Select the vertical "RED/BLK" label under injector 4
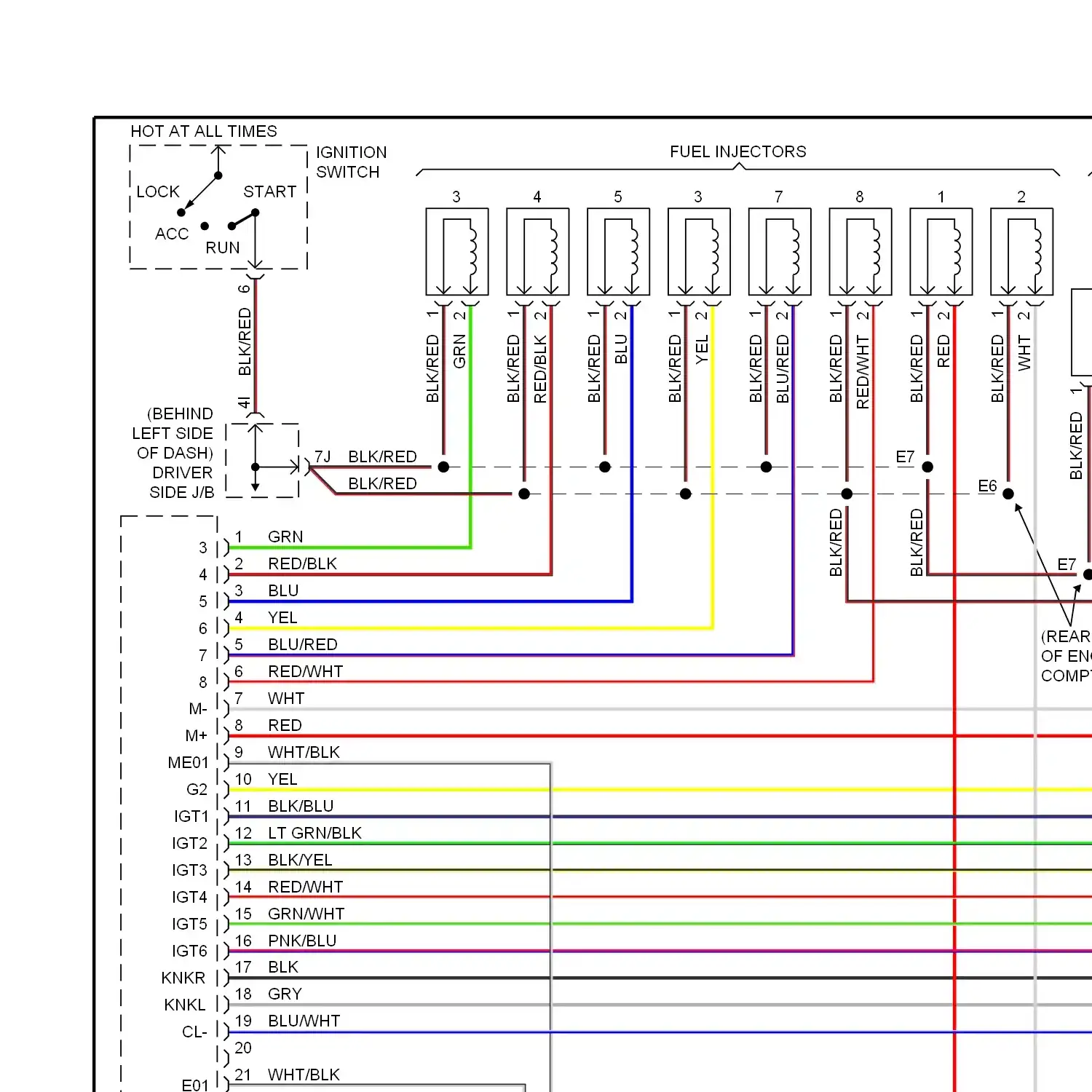 click(540, 369)
